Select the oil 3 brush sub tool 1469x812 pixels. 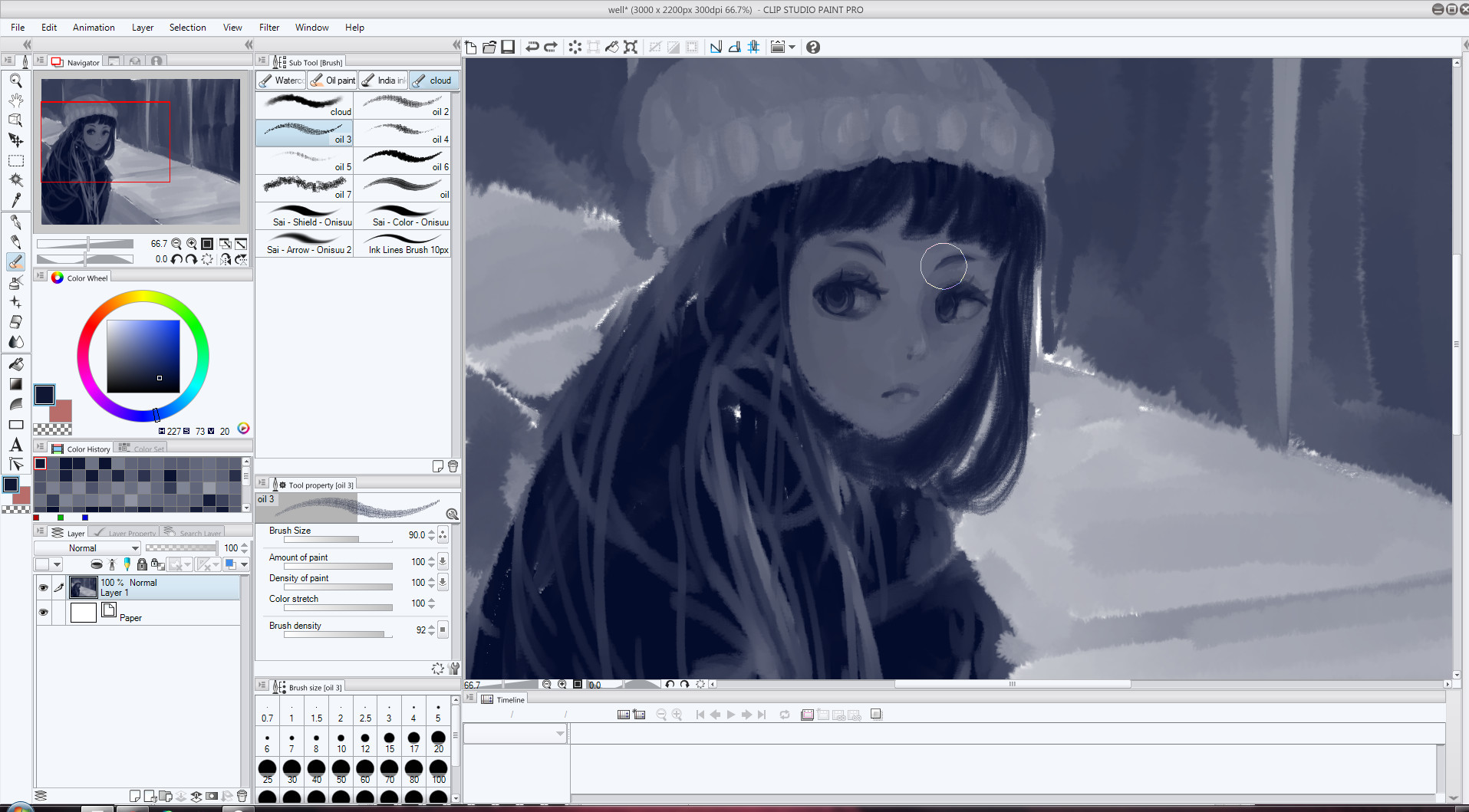point(304,133)
